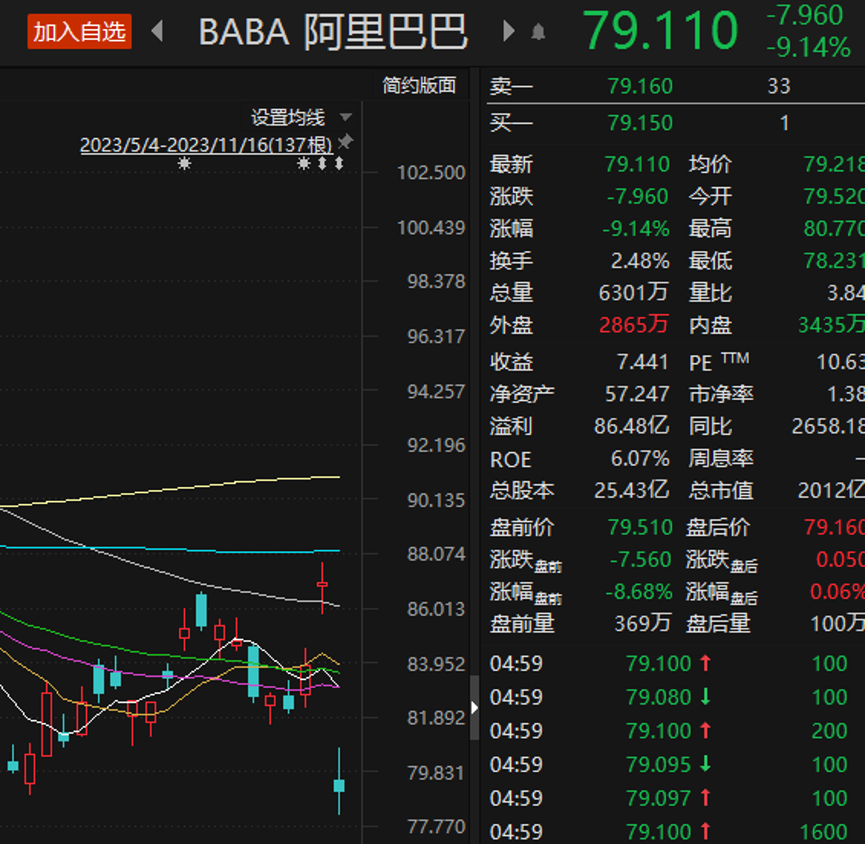Image resolution: width=866 pixels, height=845 pixels.
Task: Click the 周息率 label
Action: (x=721, y=458)
